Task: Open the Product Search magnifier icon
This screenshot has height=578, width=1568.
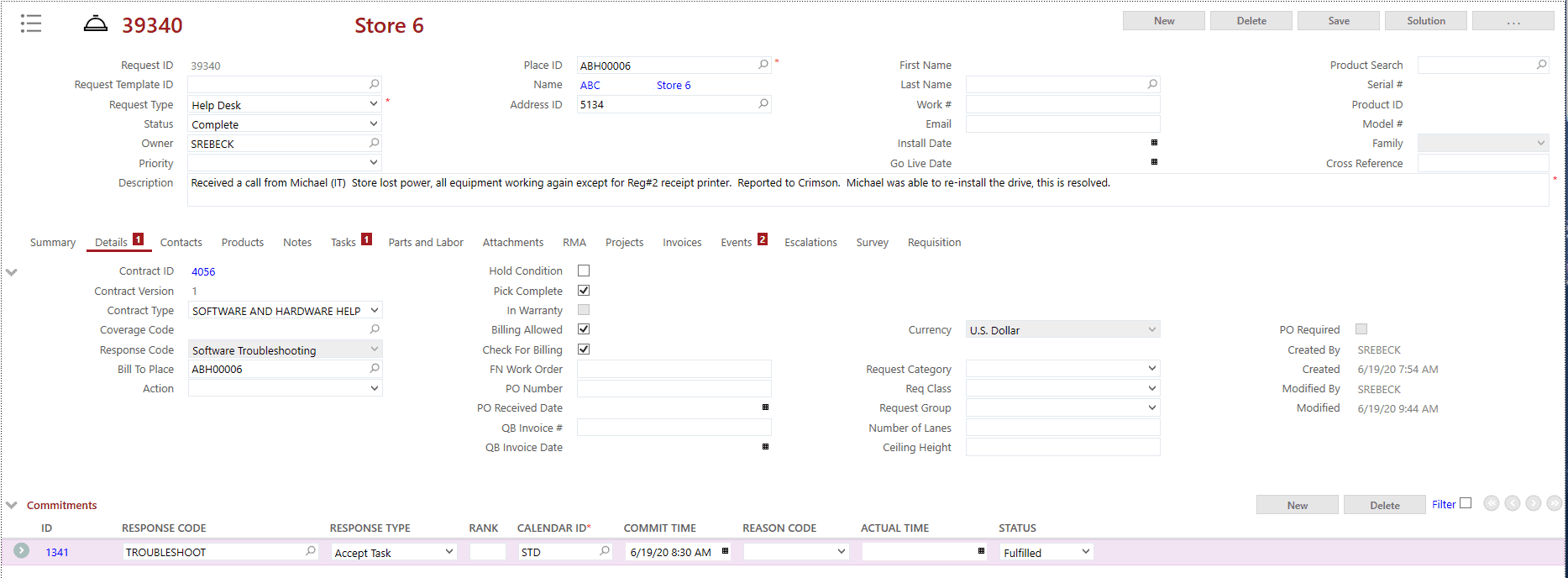Action: tap(1541, 65)
